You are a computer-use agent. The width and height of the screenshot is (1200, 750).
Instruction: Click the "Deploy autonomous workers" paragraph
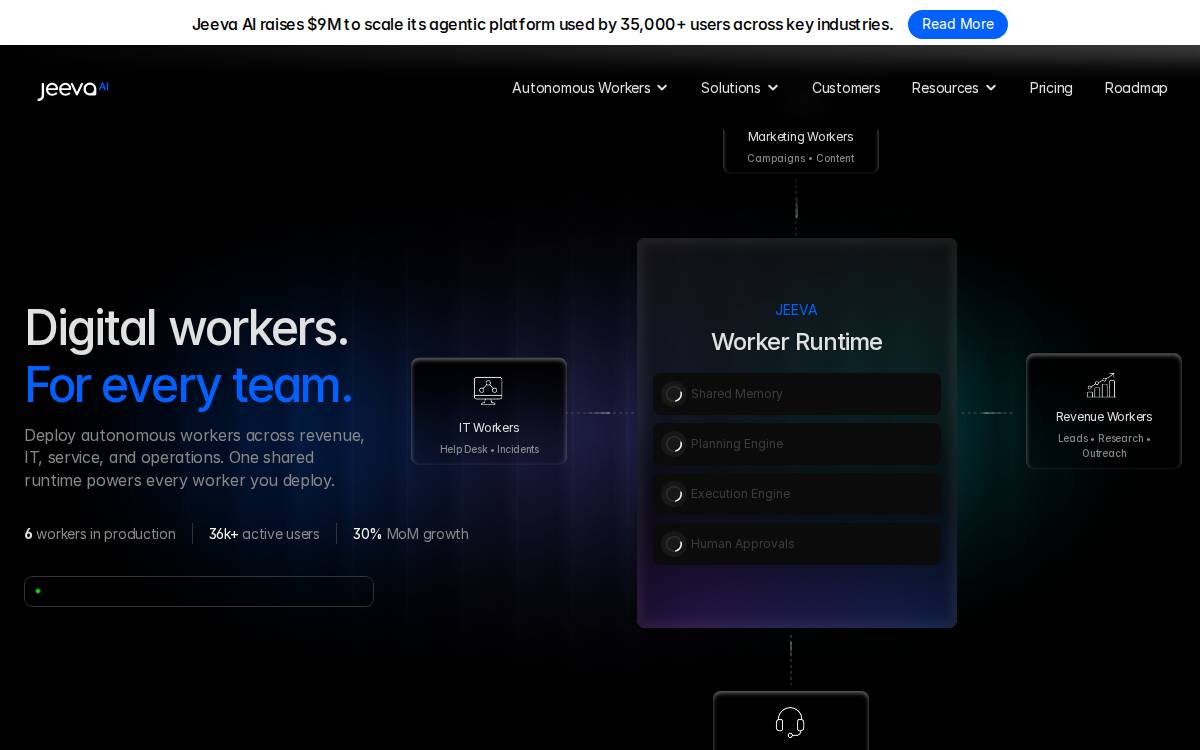[x=194, y=458]
